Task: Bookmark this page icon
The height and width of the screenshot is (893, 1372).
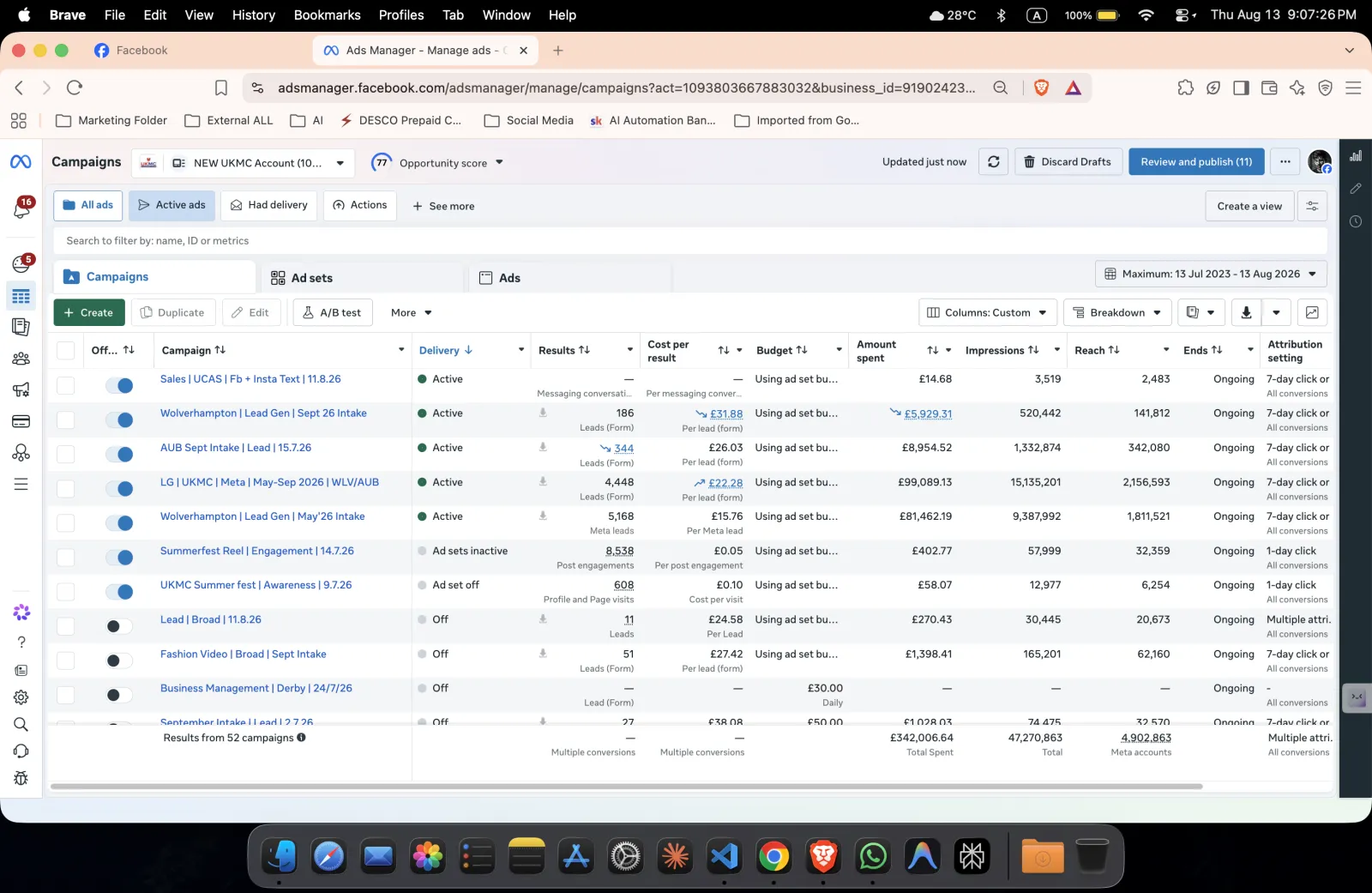Action: pyautogui.click(x=220, y=87)
